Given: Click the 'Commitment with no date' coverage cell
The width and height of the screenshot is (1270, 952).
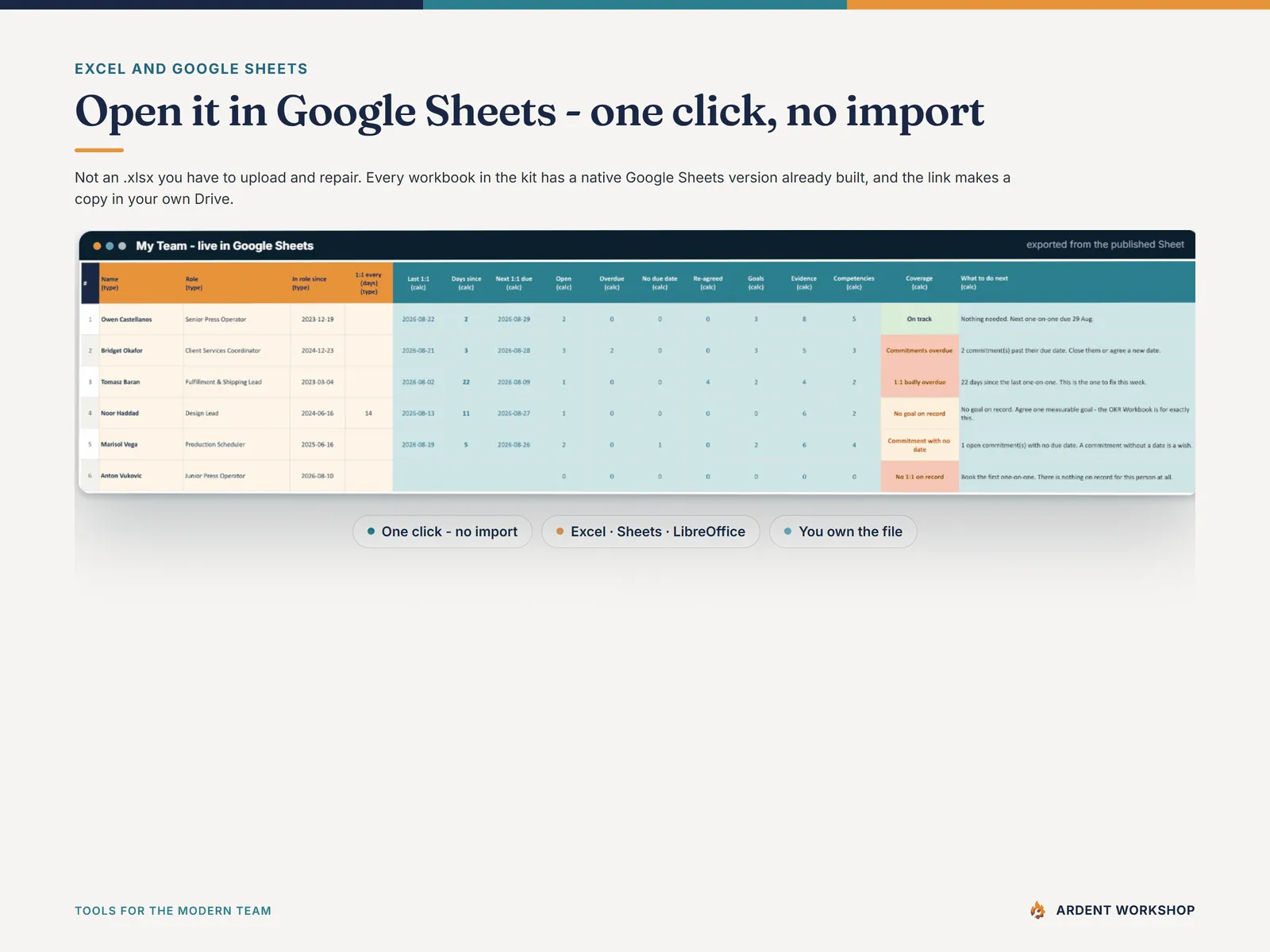Looking at the screenshot, I should pos(919,445).
